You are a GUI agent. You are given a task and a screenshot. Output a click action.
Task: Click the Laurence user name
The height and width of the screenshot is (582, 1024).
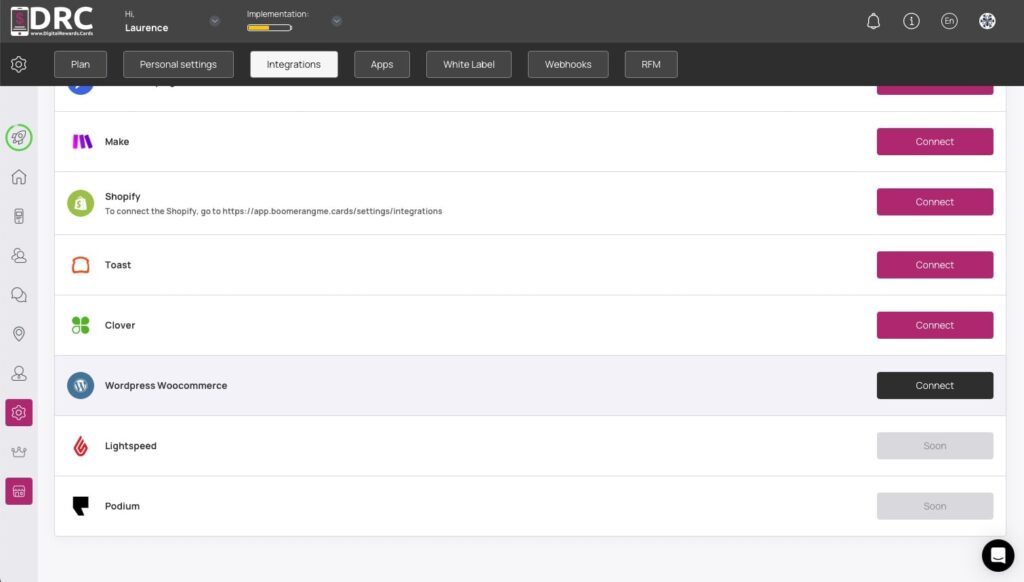[146, 27]
